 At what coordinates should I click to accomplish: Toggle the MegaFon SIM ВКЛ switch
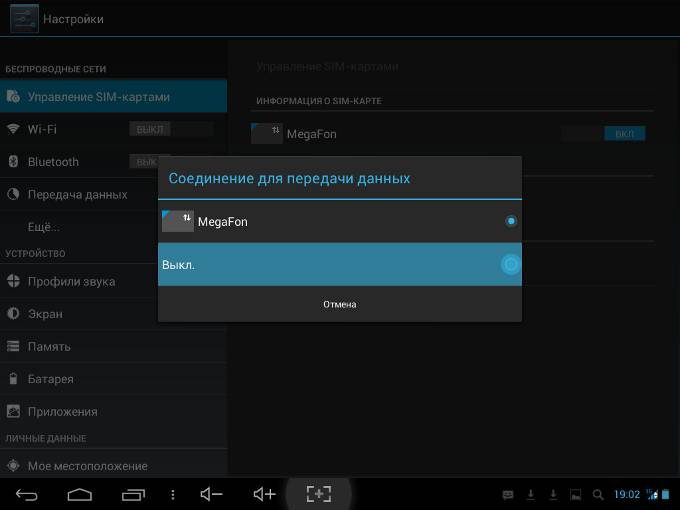[603, 133]
